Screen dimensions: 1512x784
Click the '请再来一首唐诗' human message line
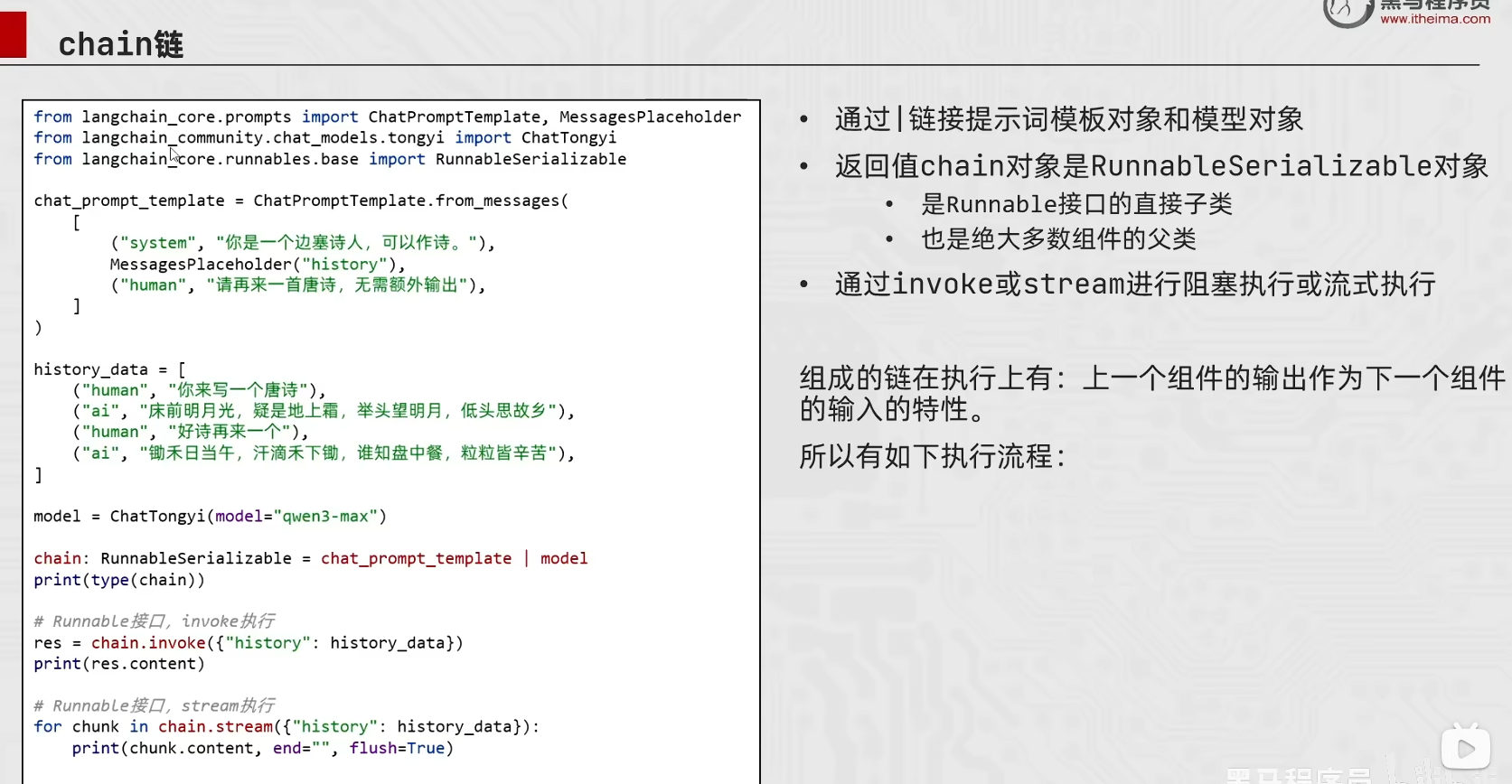(298, 285)
